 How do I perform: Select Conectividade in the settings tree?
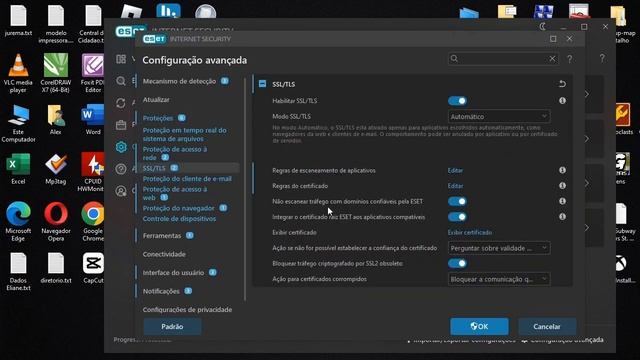coord(164,254)
